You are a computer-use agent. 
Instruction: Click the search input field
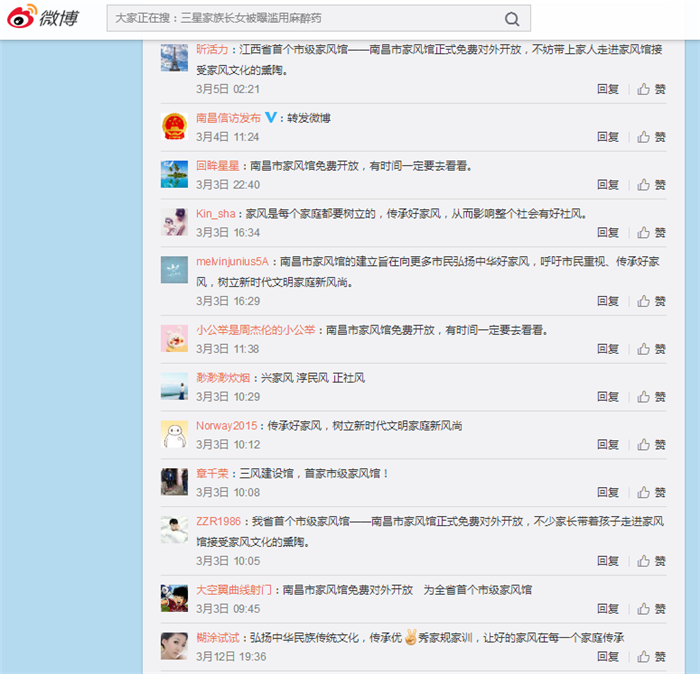pyautogui.click(x=300, y=19)
